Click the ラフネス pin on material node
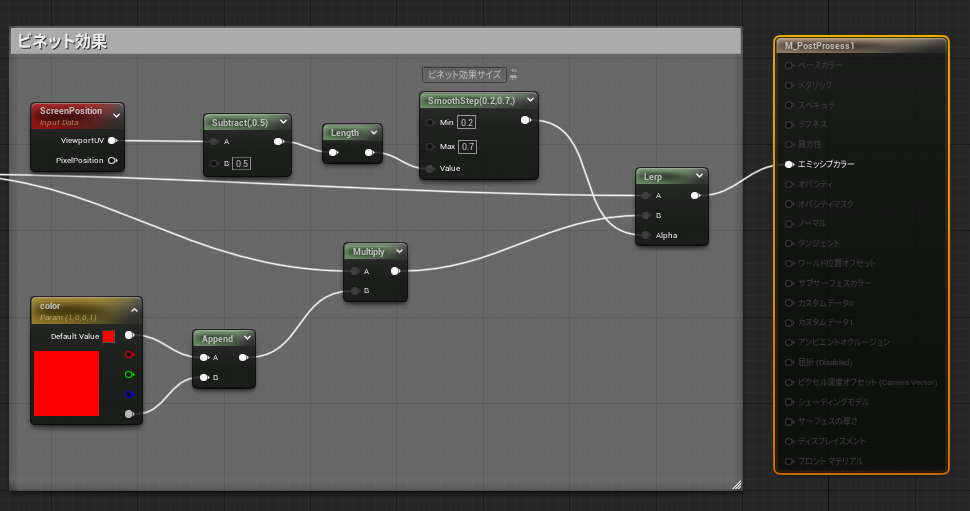This screenshot has width=970, height=511. pos(789,124)
